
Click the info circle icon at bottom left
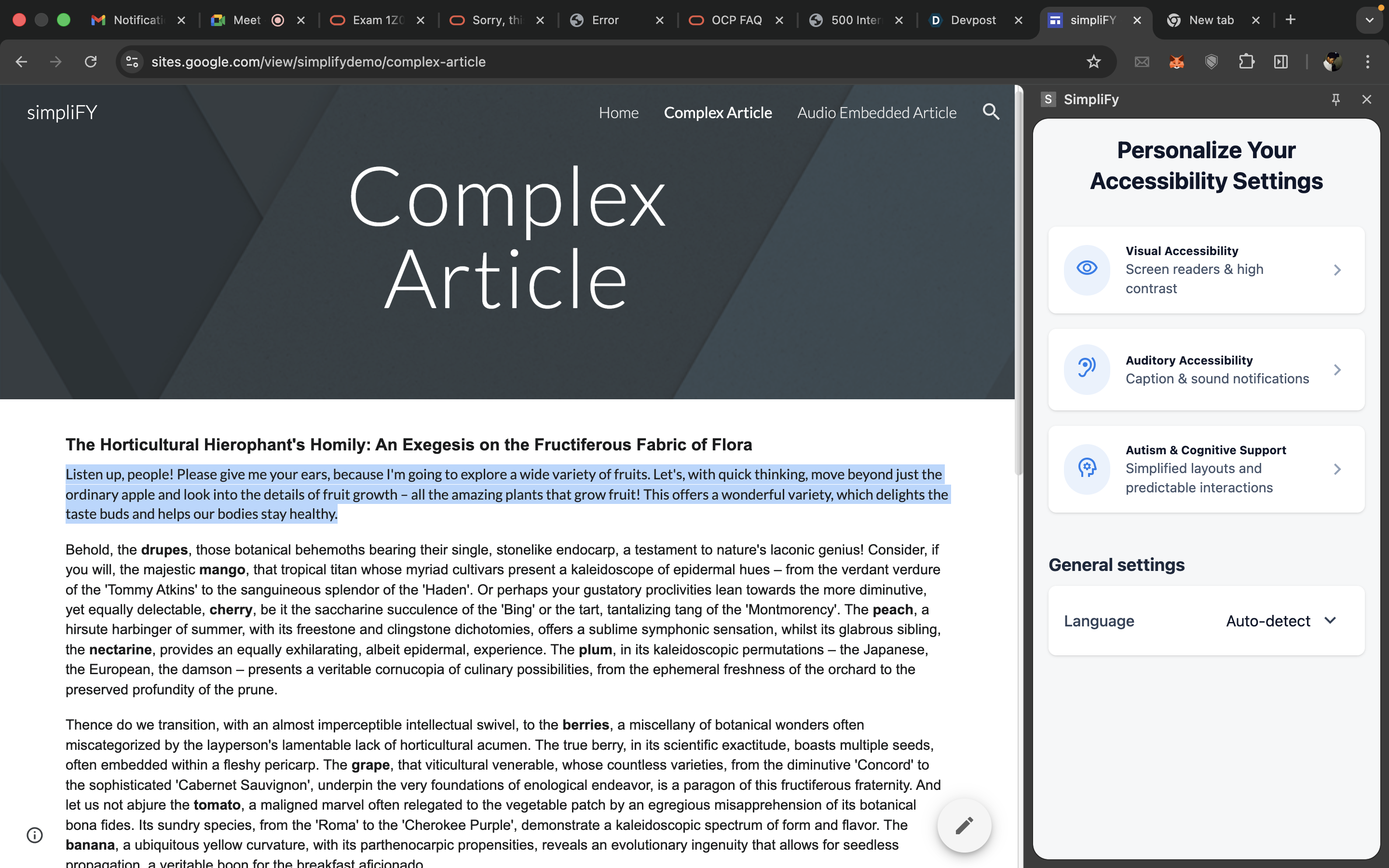(35, 835)
